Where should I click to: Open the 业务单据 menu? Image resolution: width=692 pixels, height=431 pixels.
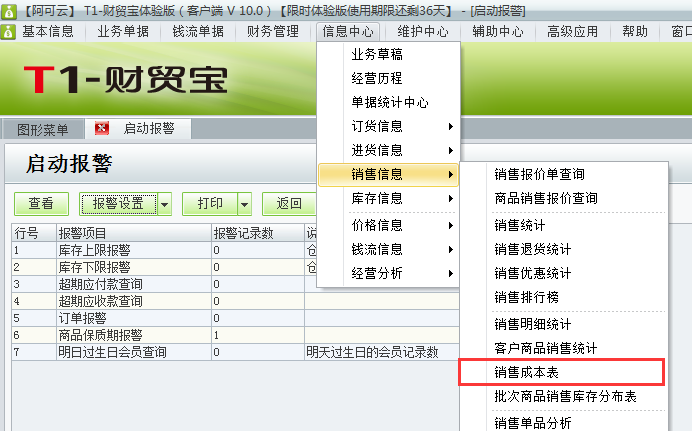123,32
